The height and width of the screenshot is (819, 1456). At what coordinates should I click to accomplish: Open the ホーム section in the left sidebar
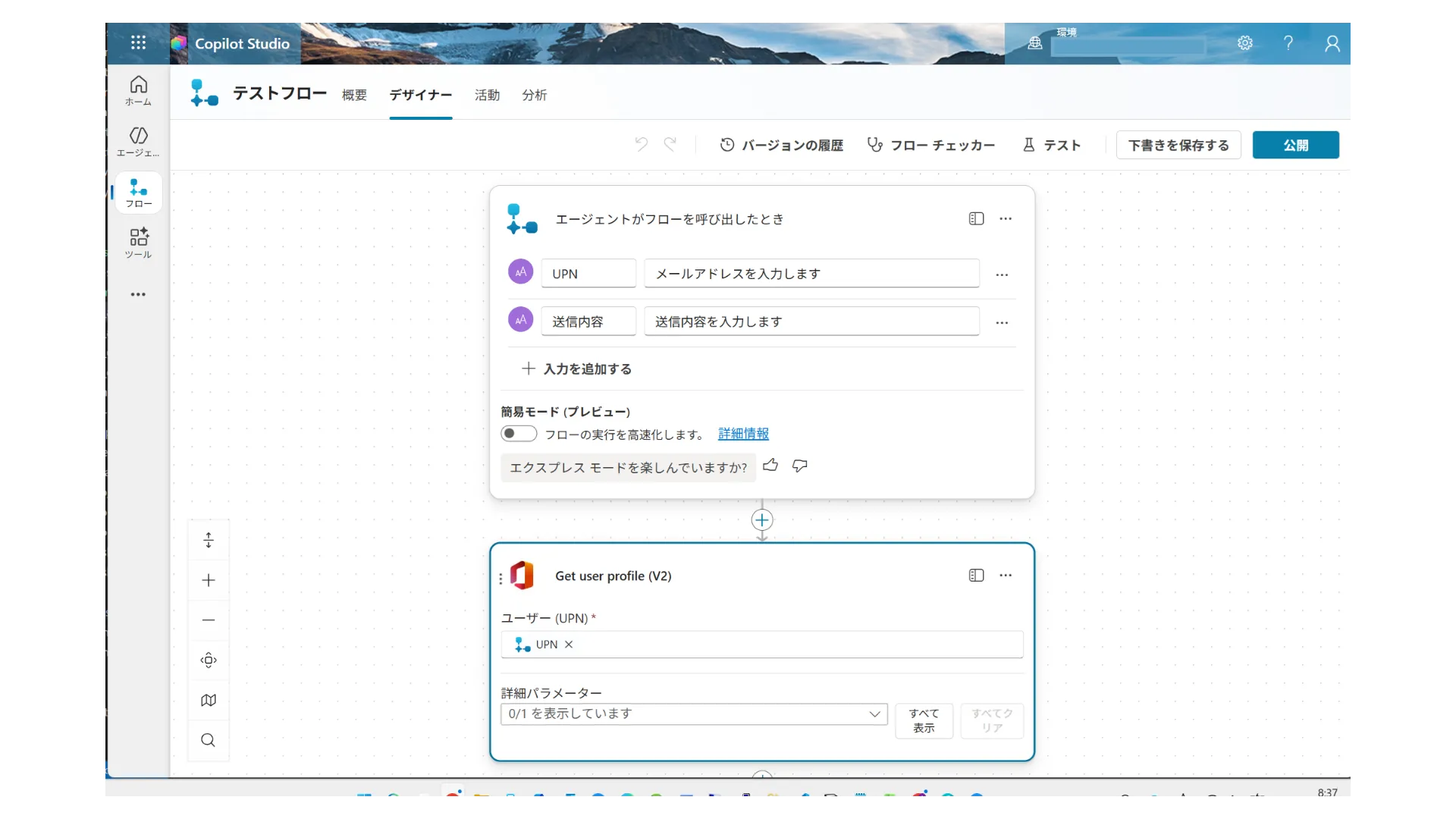click(138, 90)
